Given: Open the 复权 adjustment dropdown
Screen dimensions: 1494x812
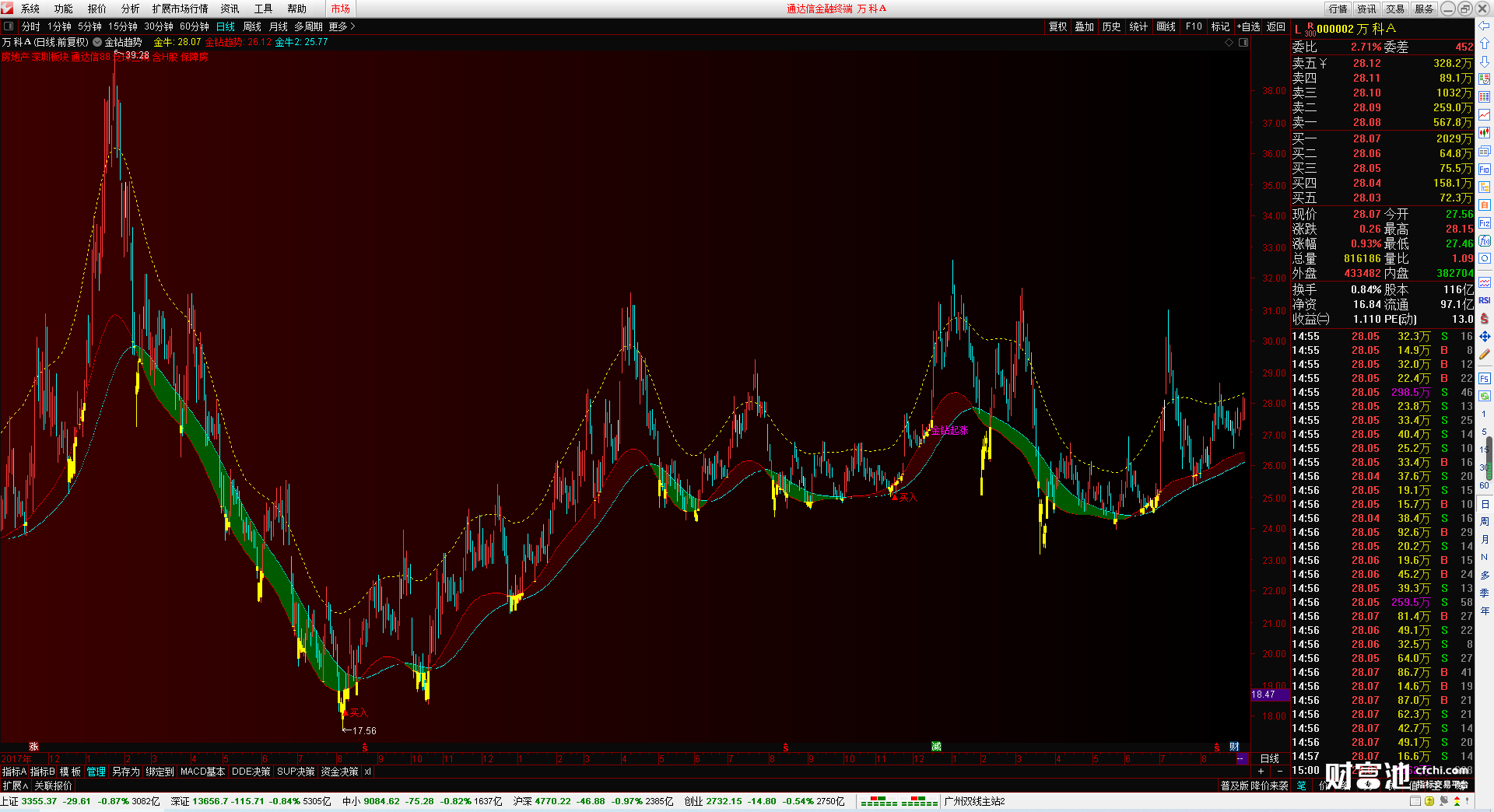Looking at the screenshot, I should pos(1058,26).
